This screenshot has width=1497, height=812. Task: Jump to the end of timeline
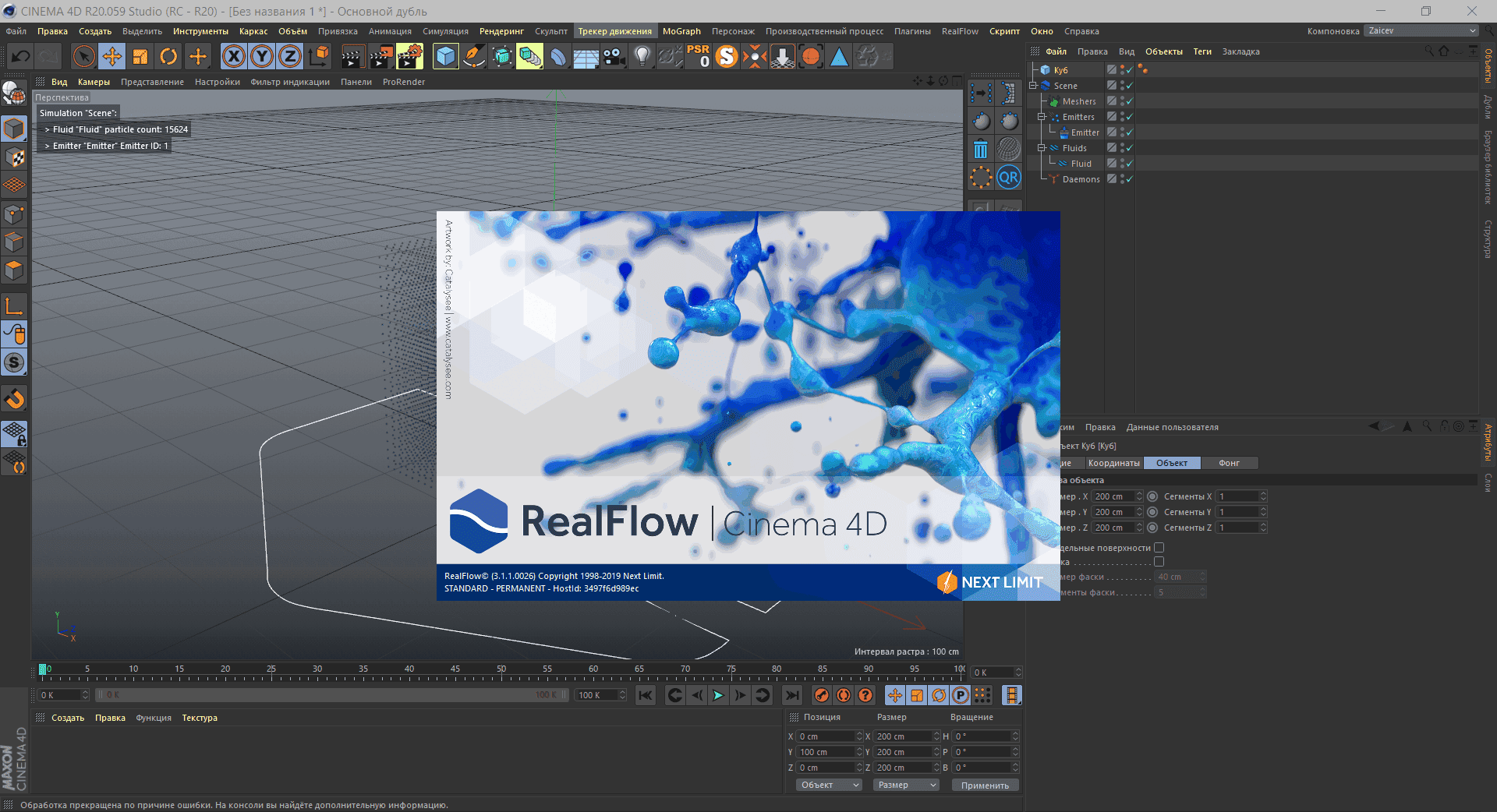tap(792, 695)
